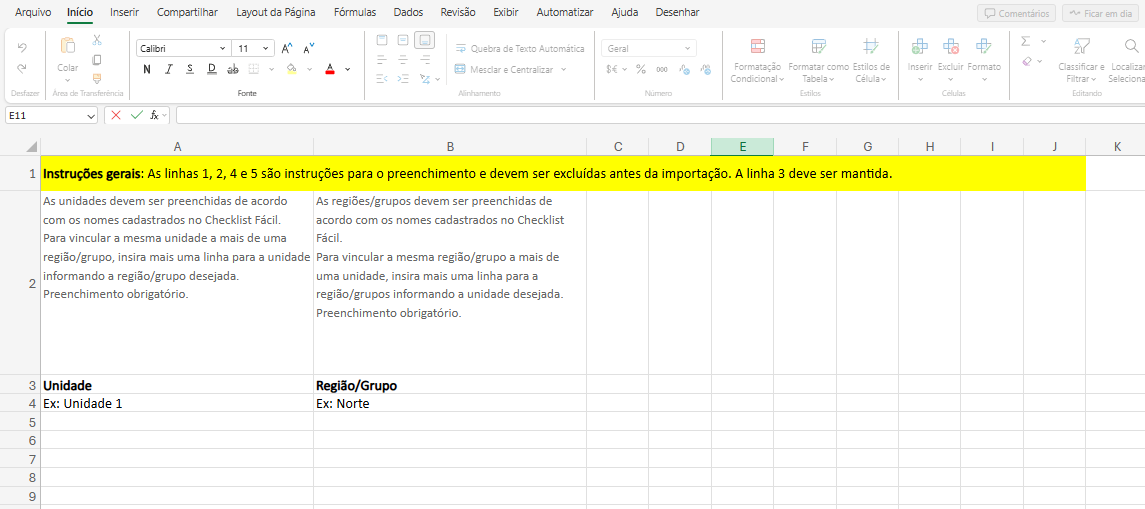1145x509 pixels.
Task: Apply yellow fill color bucket
Action: pos(292,69)
